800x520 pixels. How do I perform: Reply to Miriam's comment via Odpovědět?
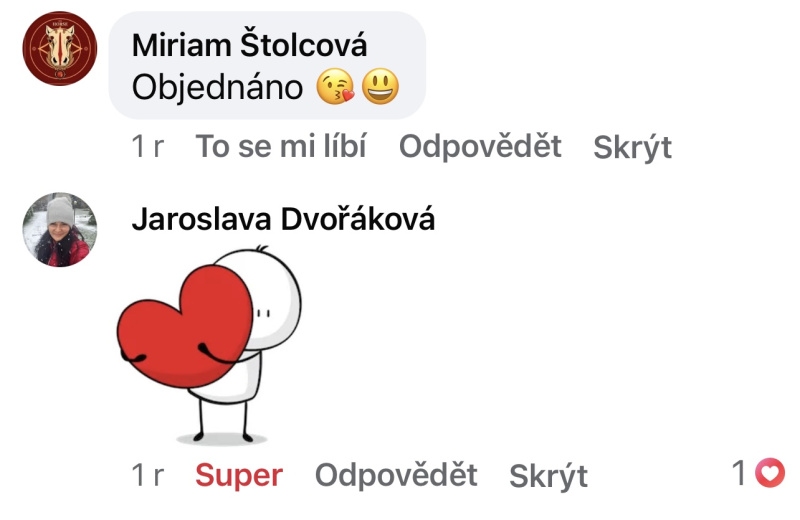[x=480, y=146]
